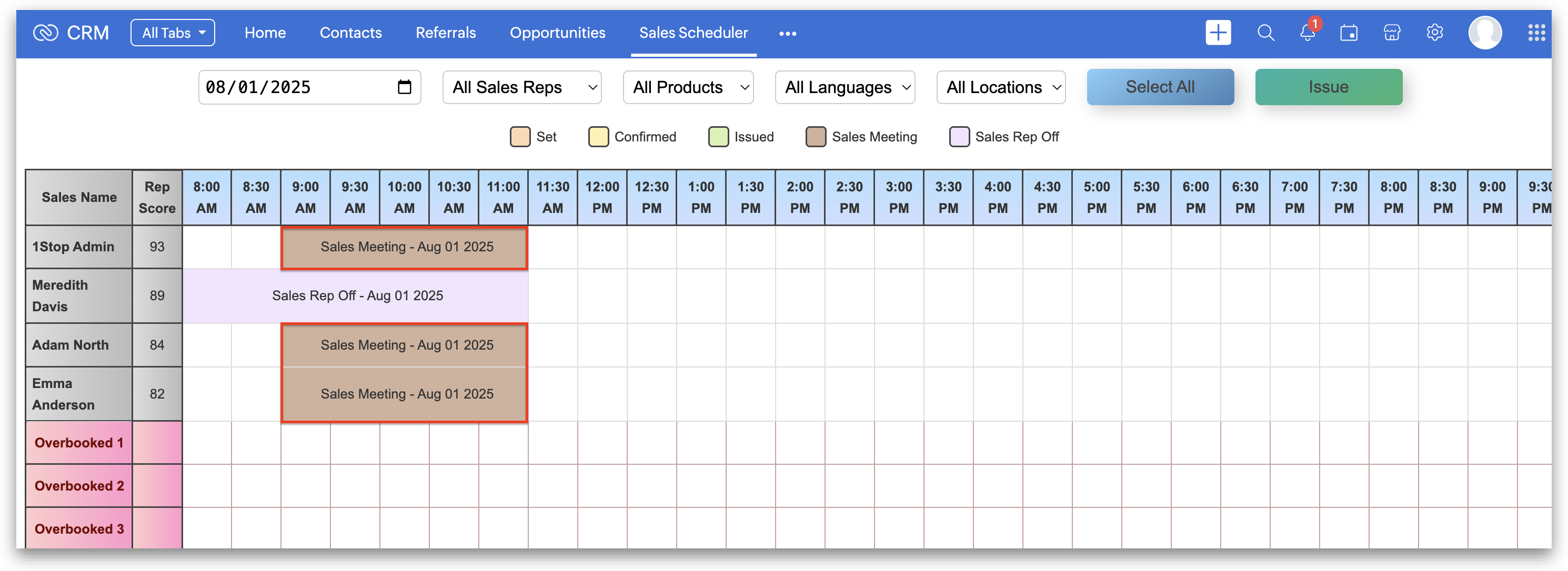This screenshot has height=571, width=1568.
Task: Click the calendar icon in header
Action: [x=1348, y=33]
